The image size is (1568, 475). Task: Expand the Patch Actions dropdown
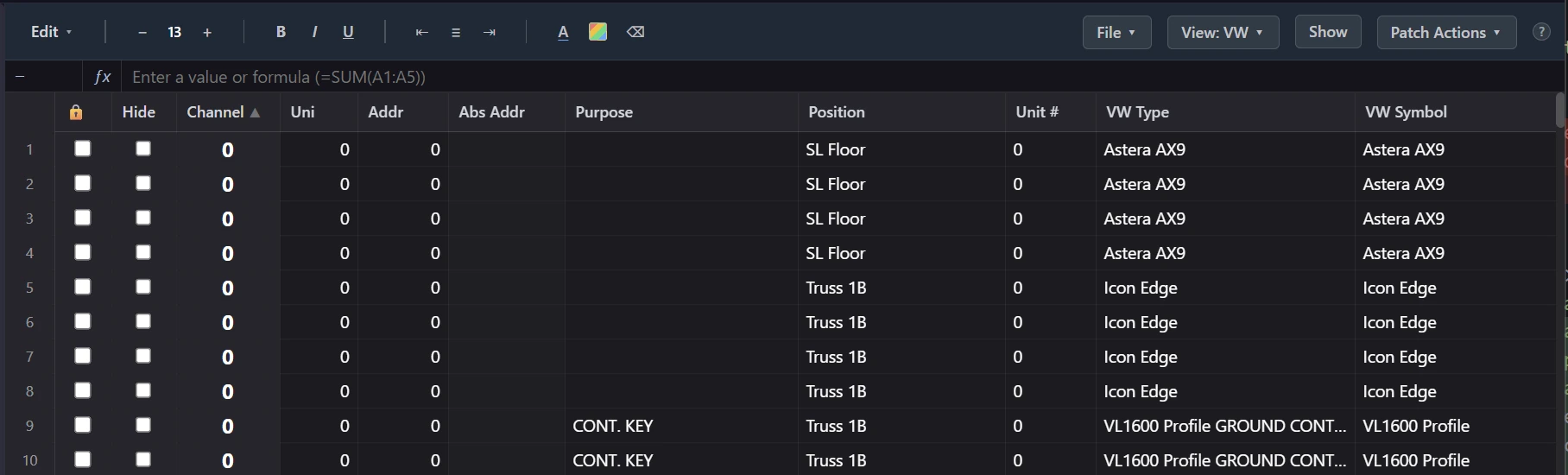[x=1446, y=32]
